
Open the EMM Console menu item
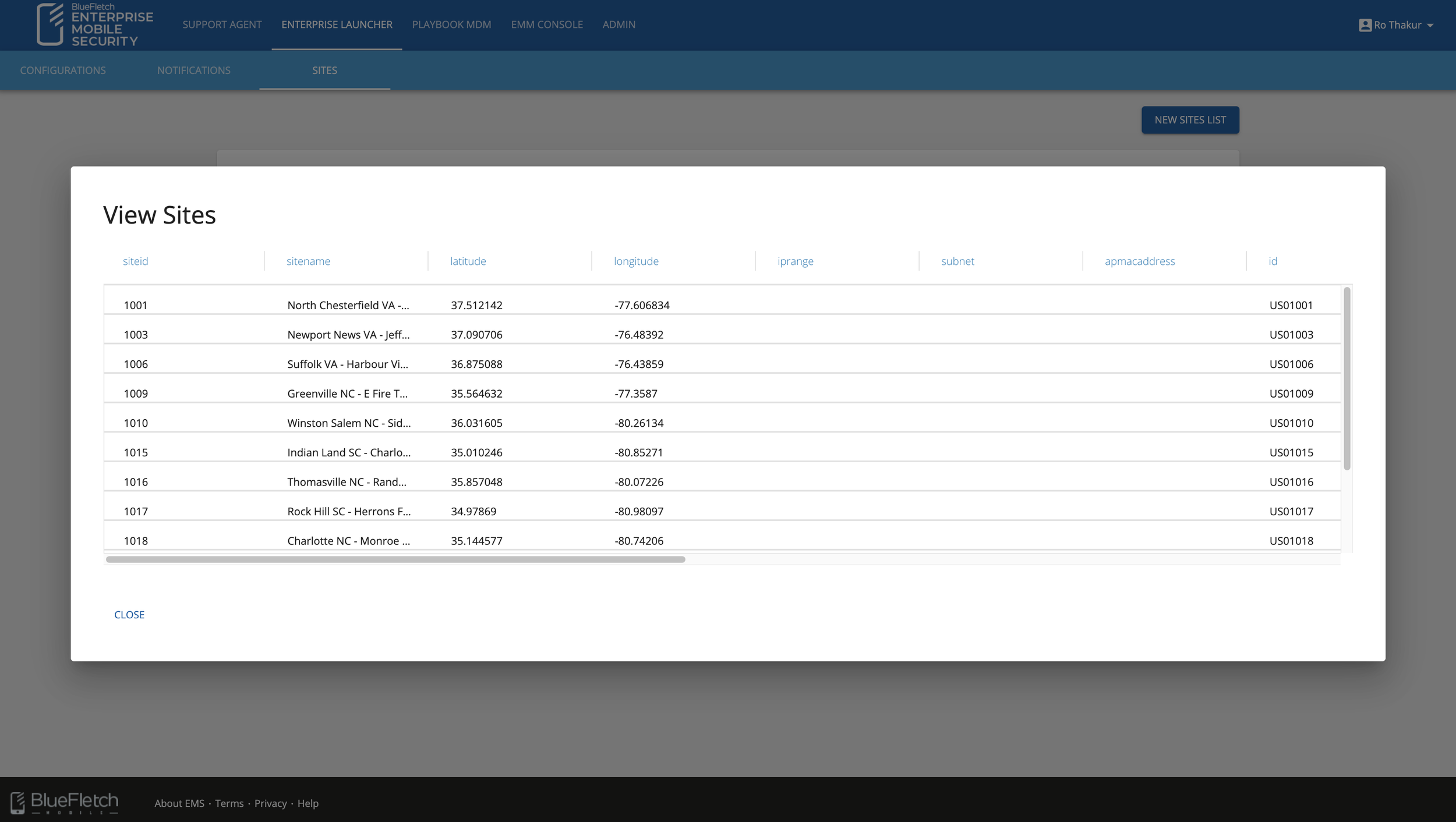(x=546, y=24)
